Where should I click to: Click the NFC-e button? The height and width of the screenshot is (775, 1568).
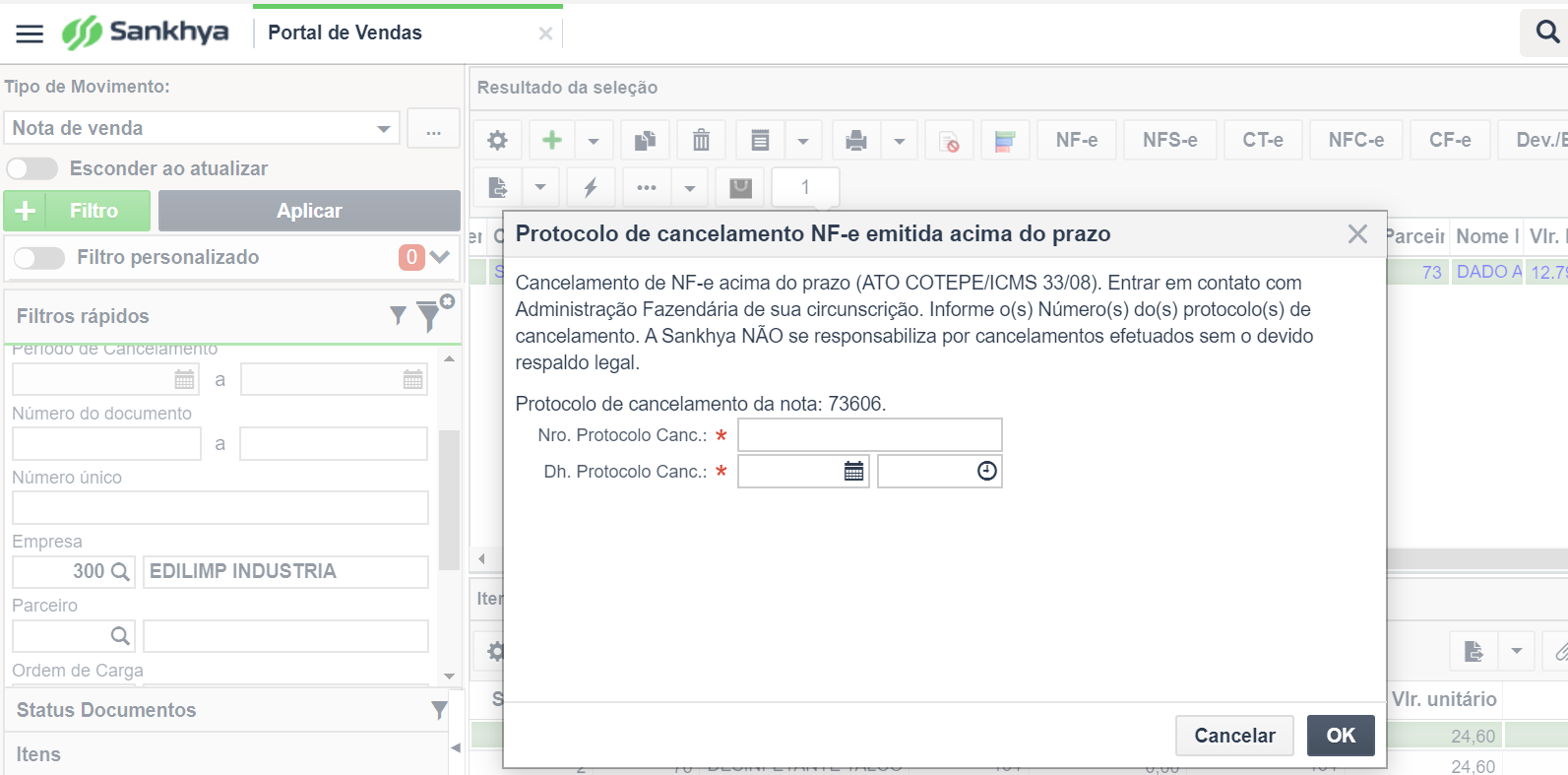pyautogui.click(x=1356, y=141)
